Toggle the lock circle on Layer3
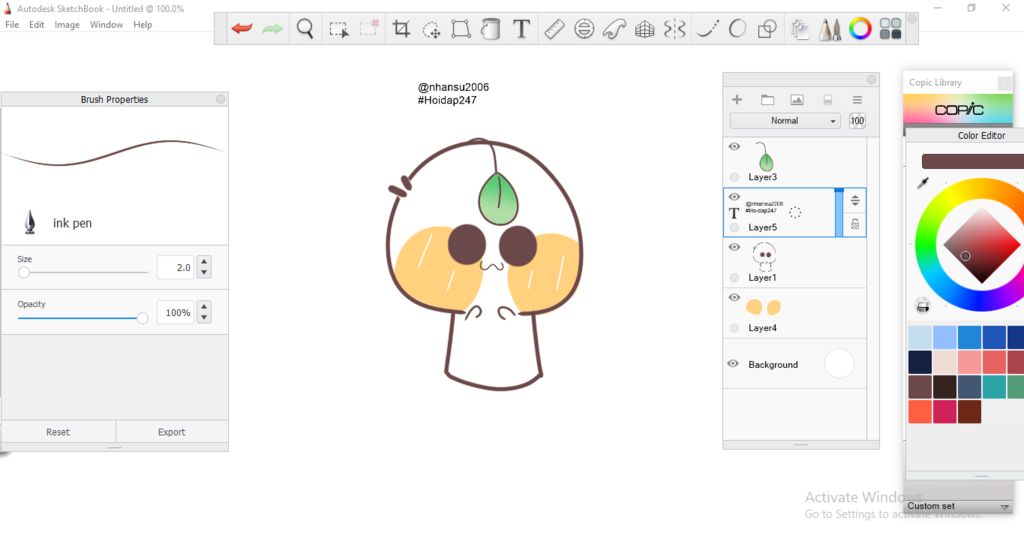The height and width of the screenshot is (539, 1024). pyautogui.click(x=735, y=177)
